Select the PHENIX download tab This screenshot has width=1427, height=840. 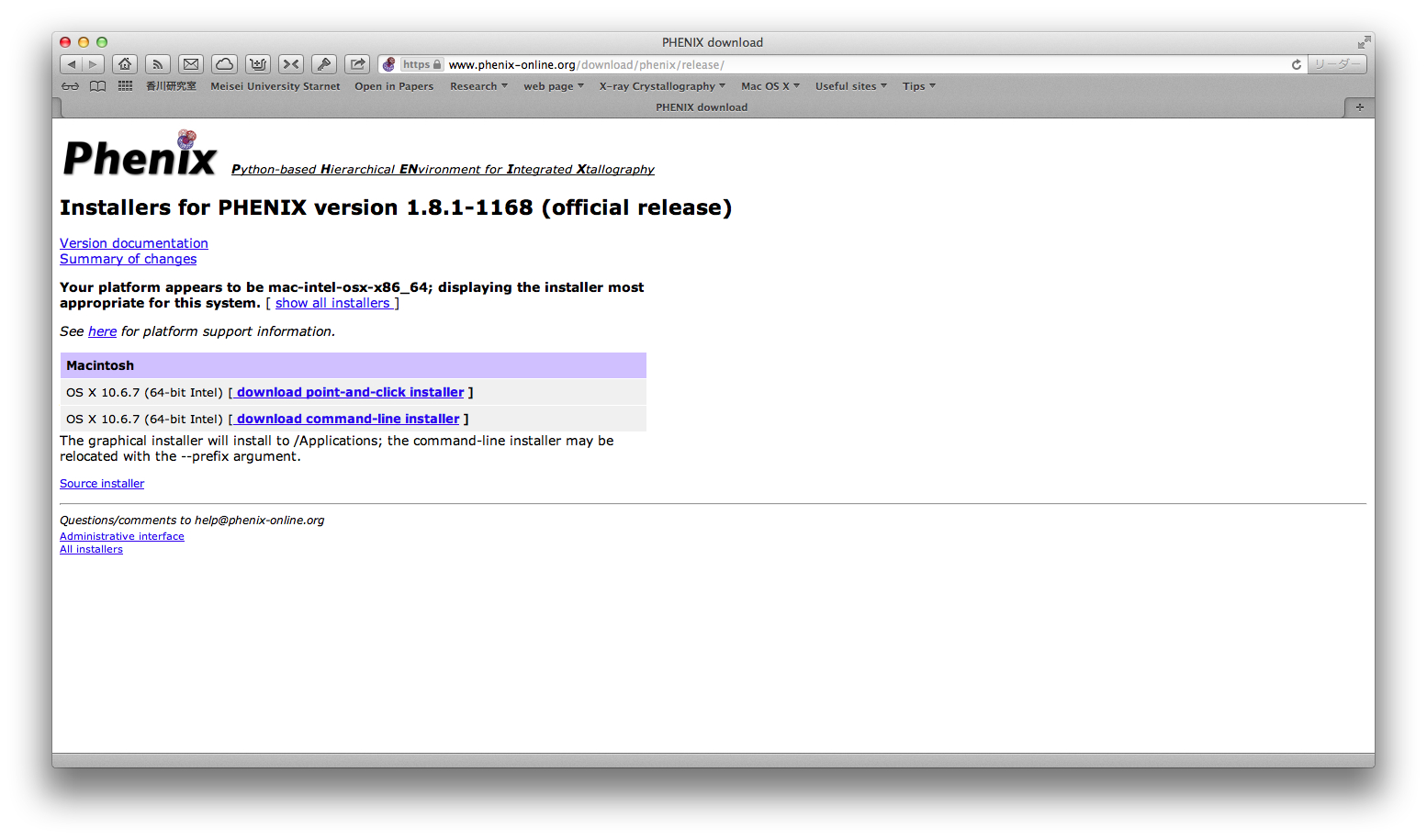point(702,107)
